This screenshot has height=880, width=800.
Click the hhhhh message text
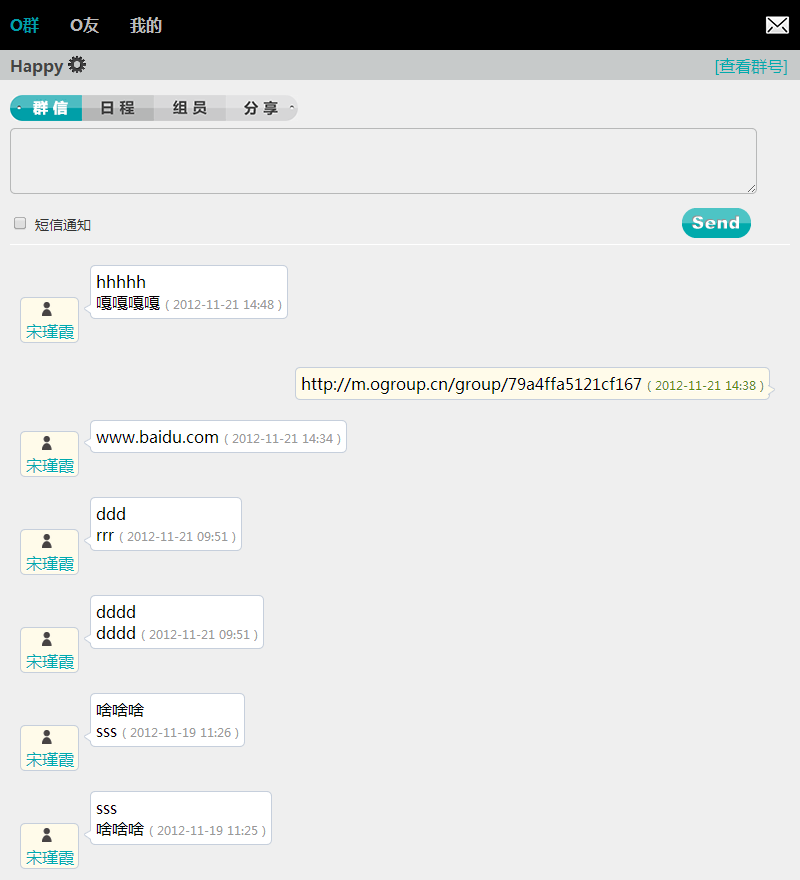pos(121,282)
